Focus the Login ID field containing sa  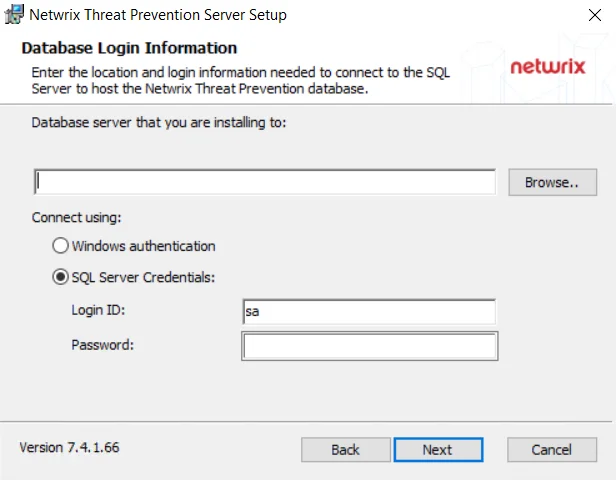[x=369, y=312]
